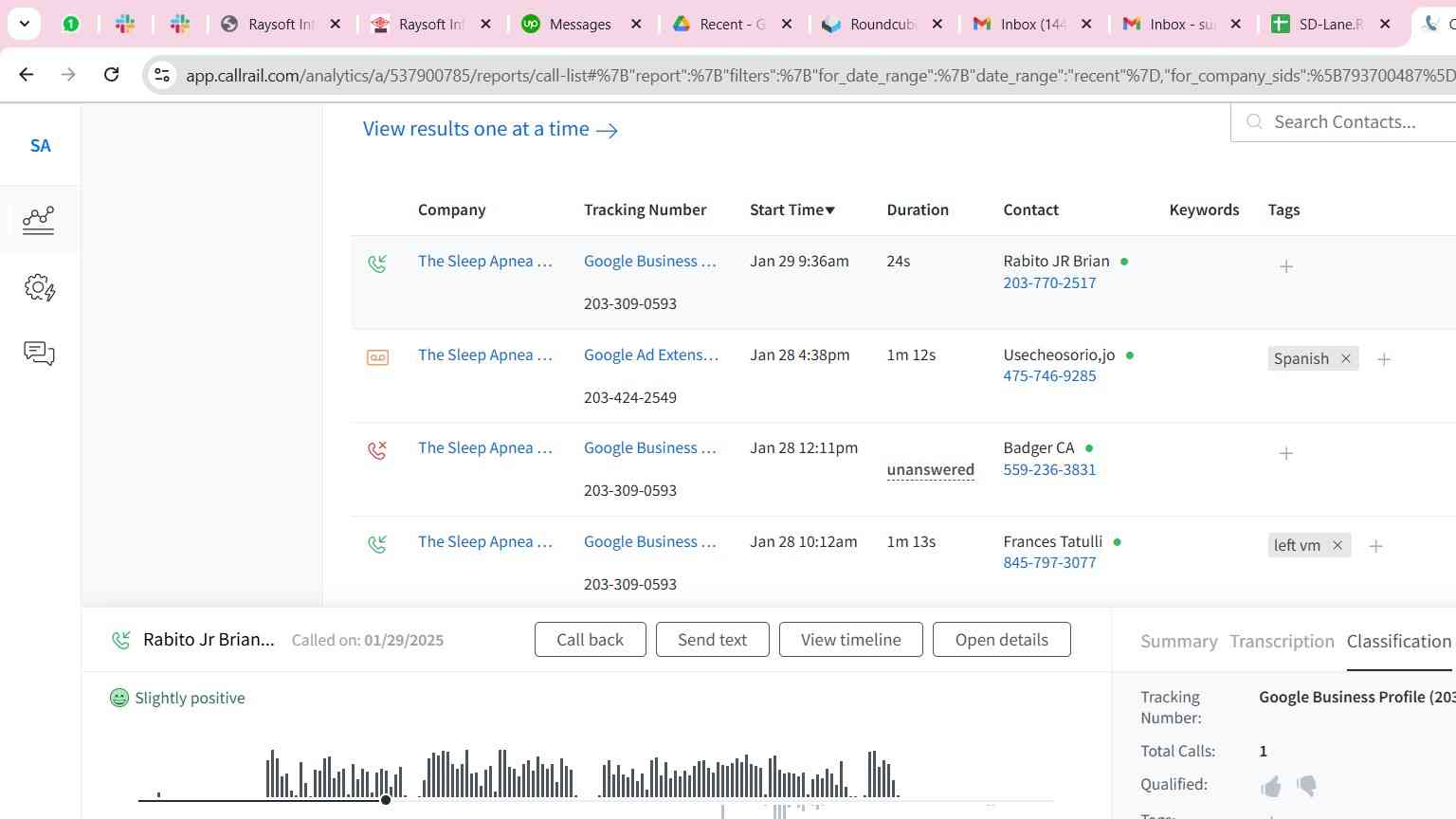Click the Open details button
The width and height of the screenshot is (1456, 819).
tap(1002, 640)
